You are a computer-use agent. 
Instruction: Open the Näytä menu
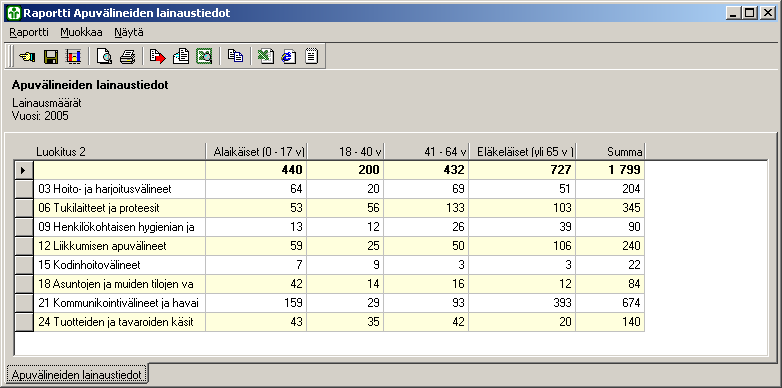pos(129,32)
